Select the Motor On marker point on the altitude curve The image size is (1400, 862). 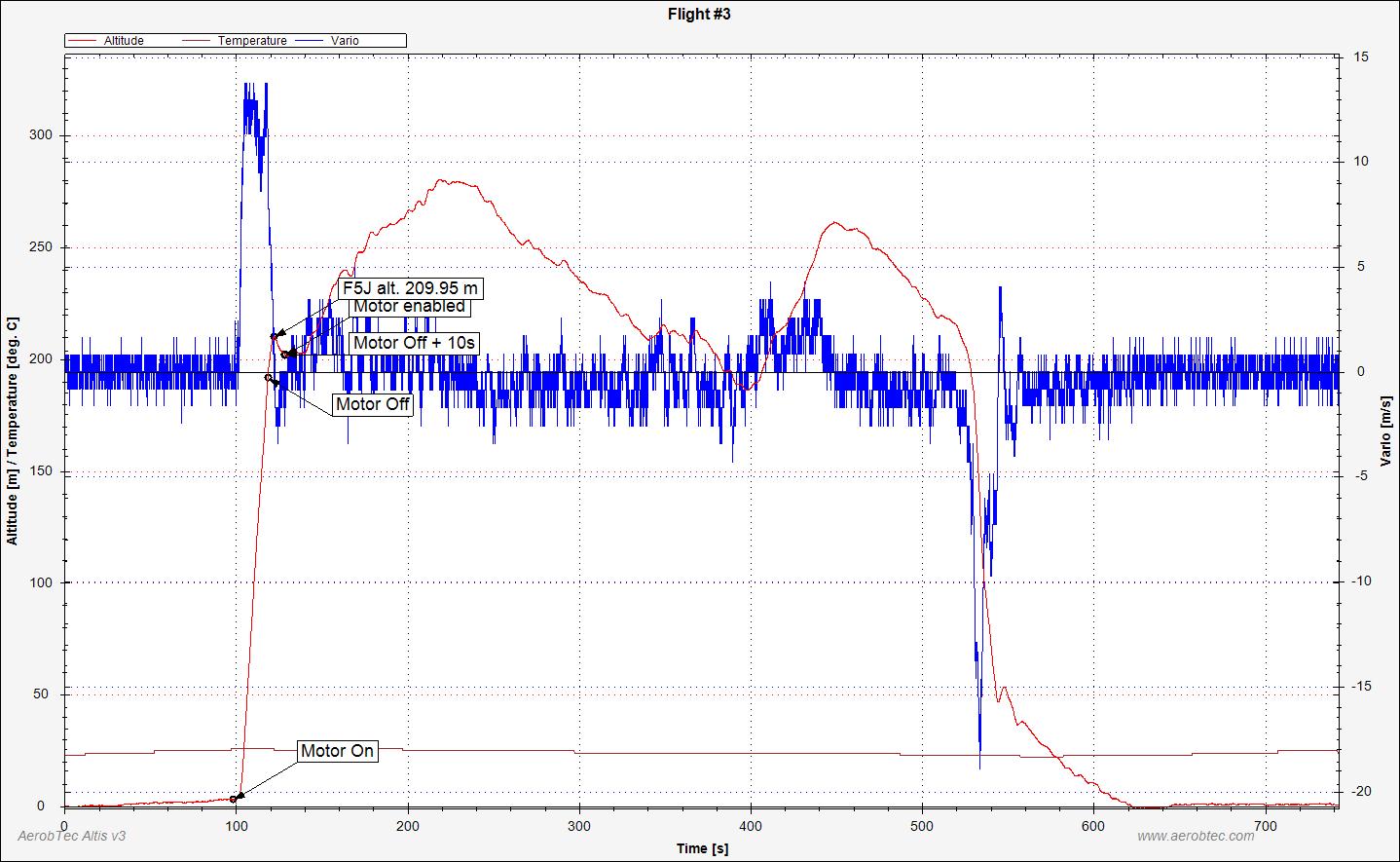(234, 799)
